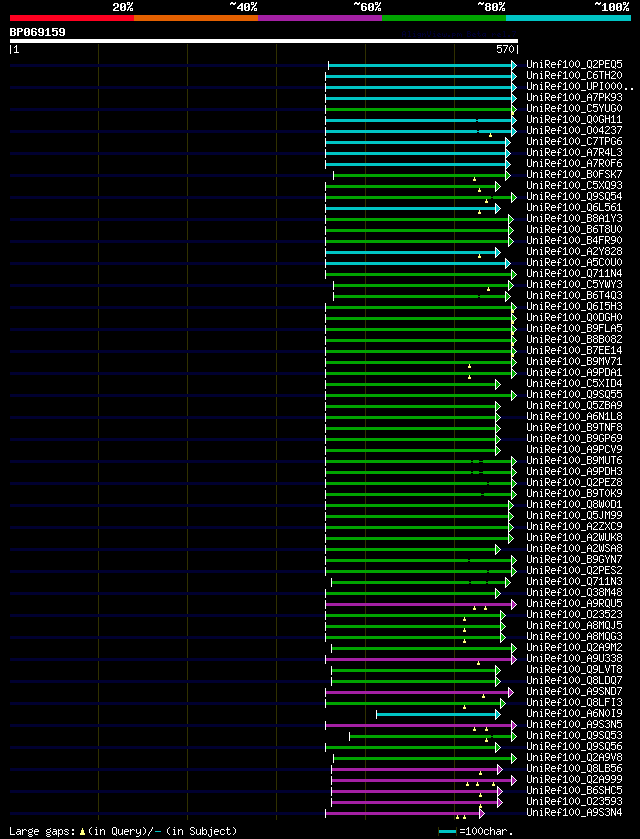Go to entry UniRef100_Q8W0D1
Viewport: 640px width, 839px height.
point(574,504)
